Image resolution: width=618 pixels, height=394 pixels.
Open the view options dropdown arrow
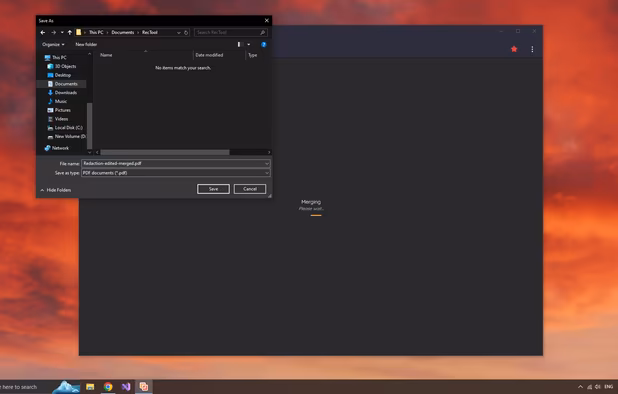(x=249, y=45)
